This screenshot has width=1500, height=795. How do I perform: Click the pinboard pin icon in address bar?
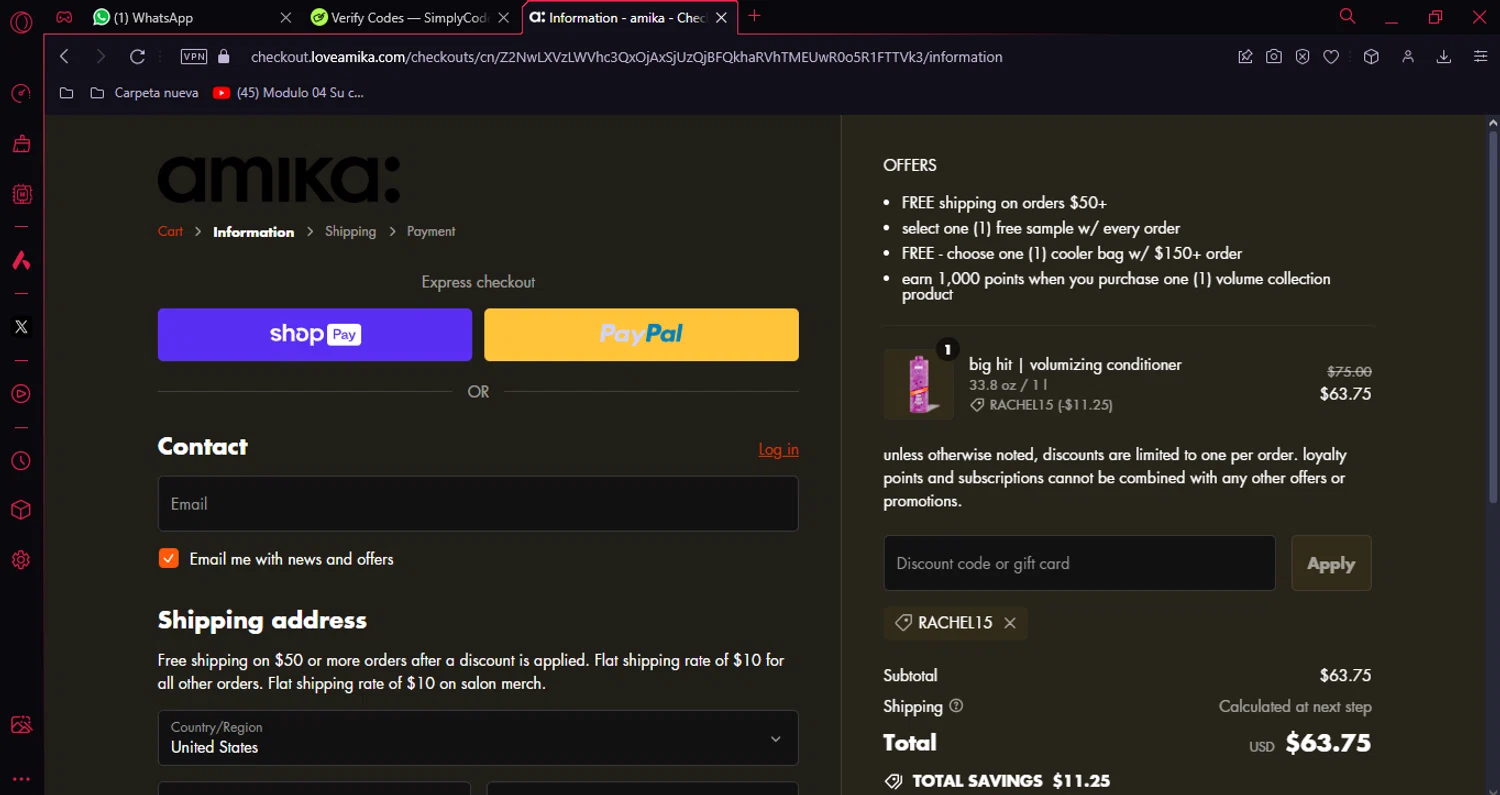click(x=1245, y=57)
